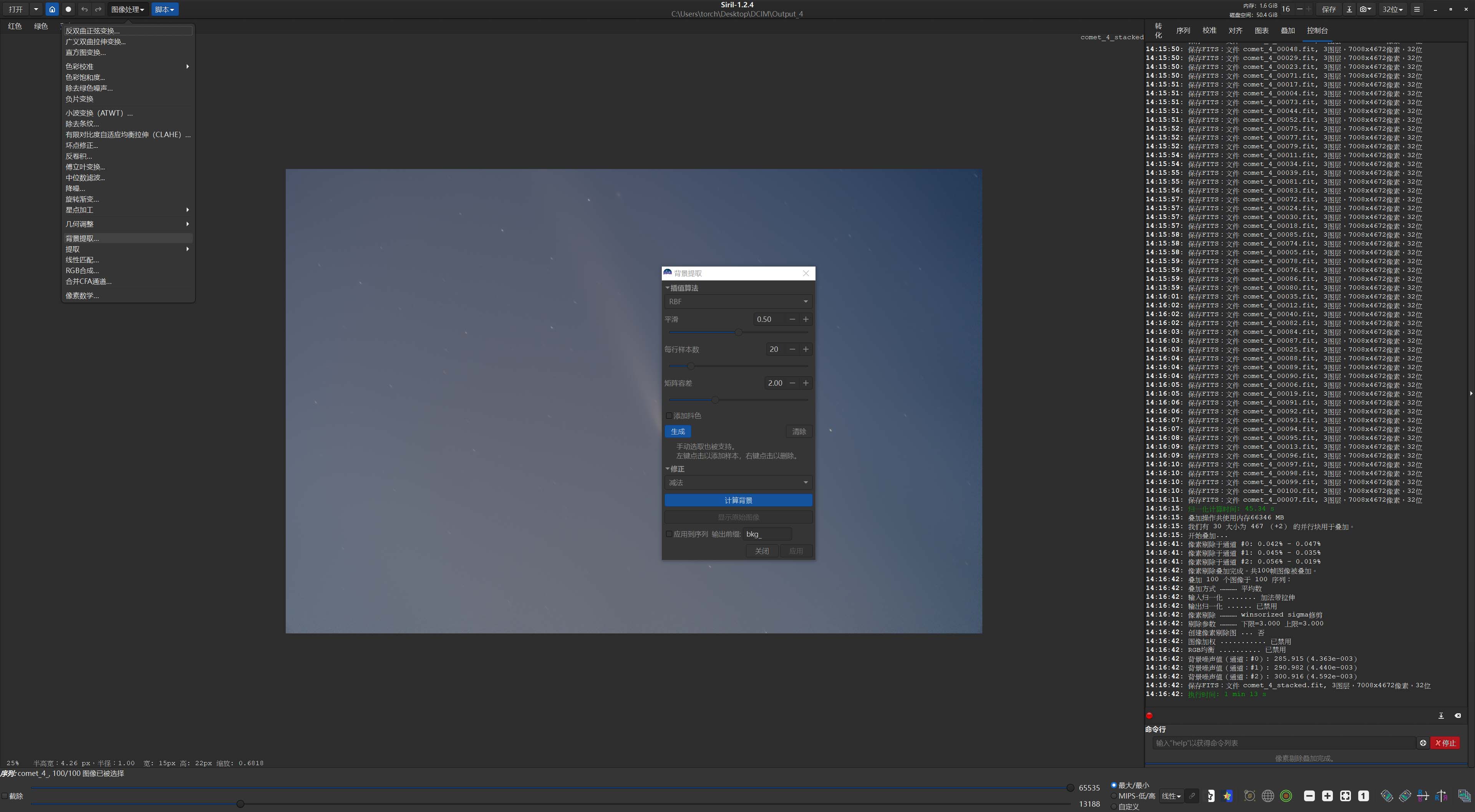Click the zoom out minus icon
Screen dimensions: 1475x812
[x=1309, y=796]
